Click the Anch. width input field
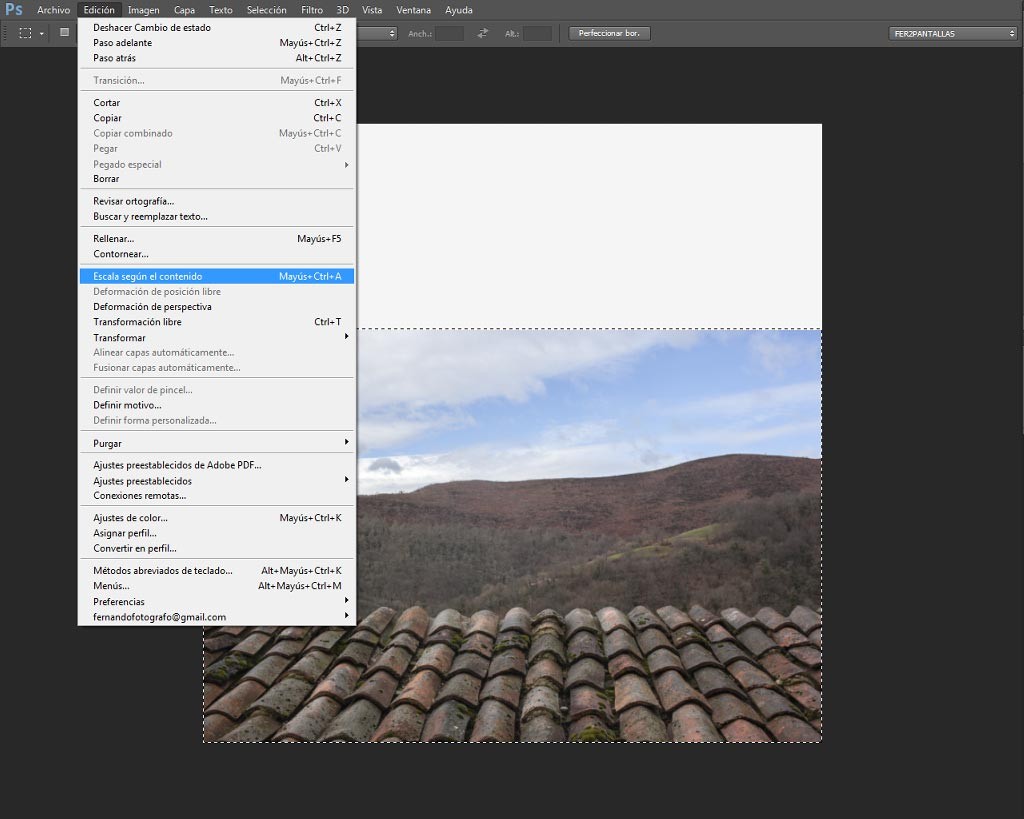Image resolution: width=1024 pixels, height=819 pixels. 449,33
